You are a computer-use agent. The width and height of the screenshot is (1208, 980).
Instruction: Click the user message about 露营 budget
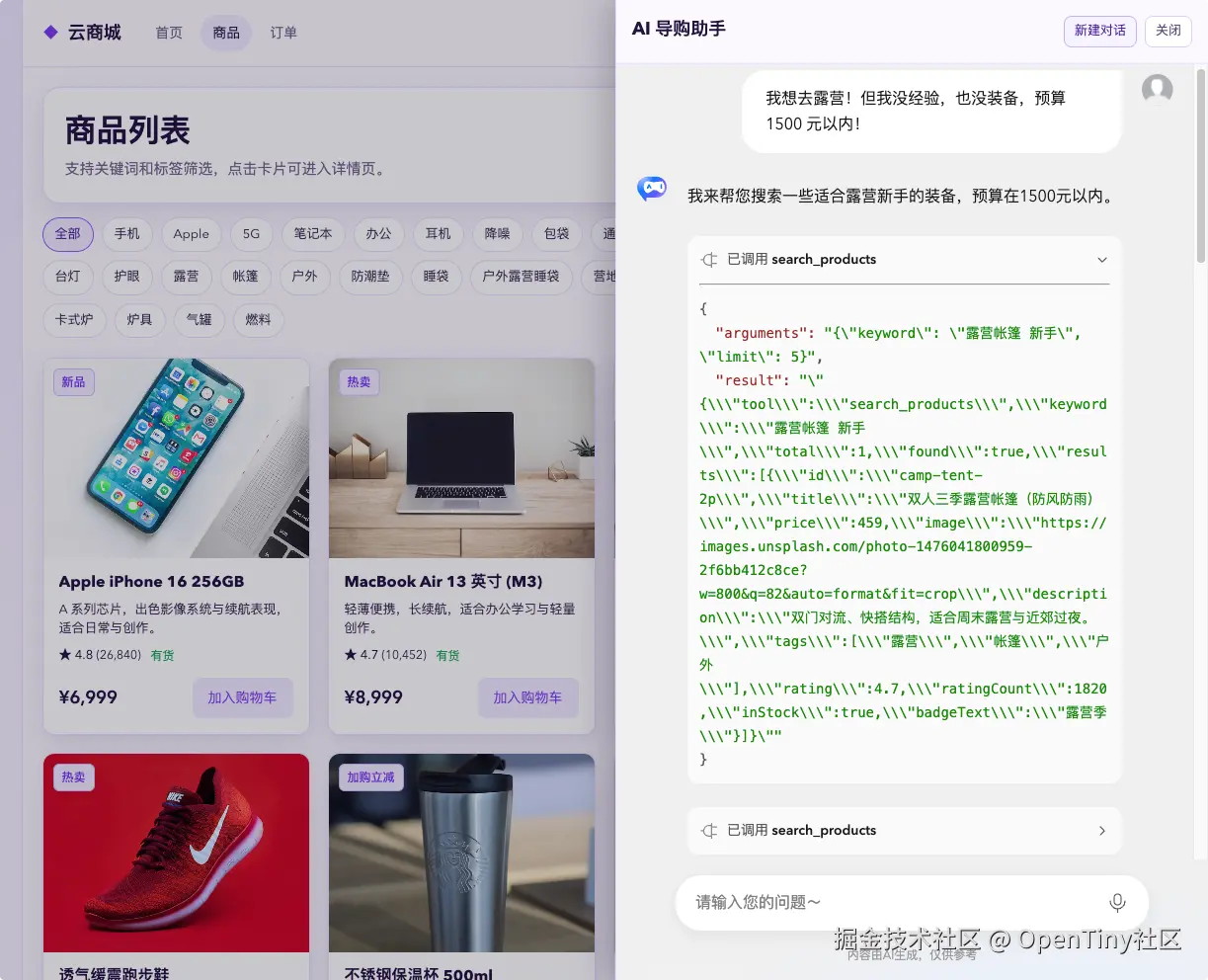coord(931,111)
